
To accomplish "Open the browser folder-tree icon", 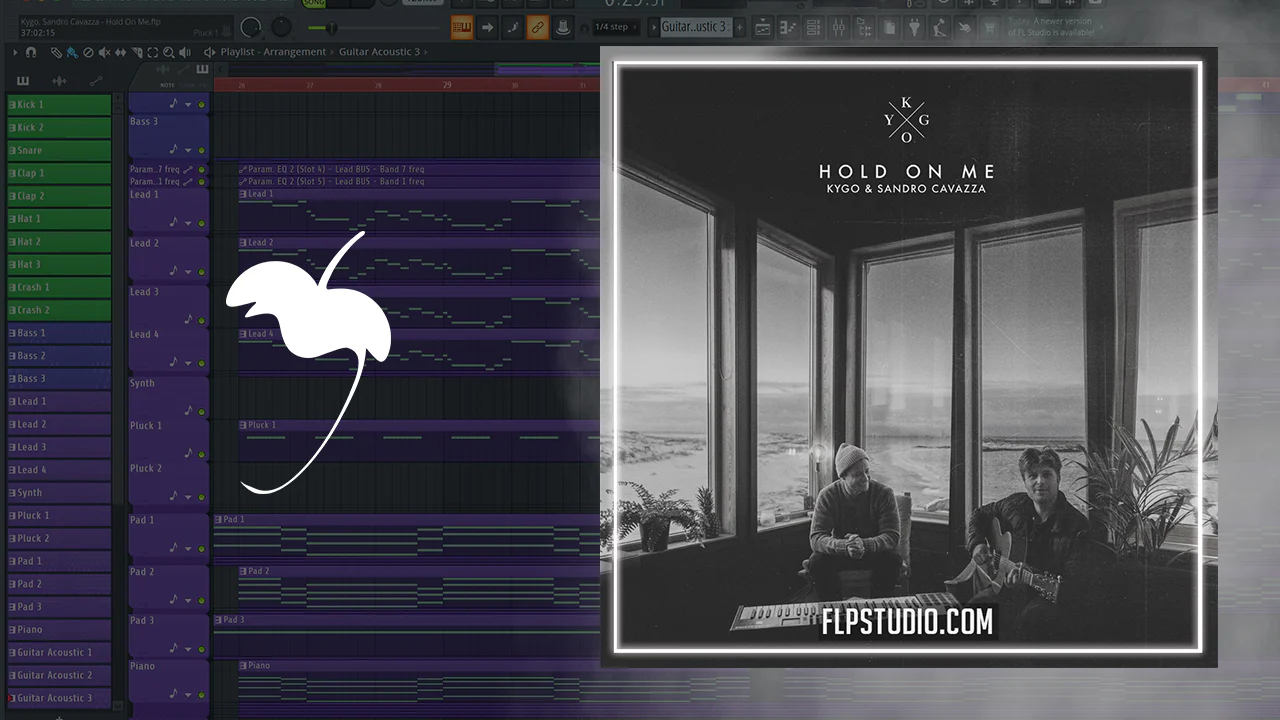I will coord(864,27).
